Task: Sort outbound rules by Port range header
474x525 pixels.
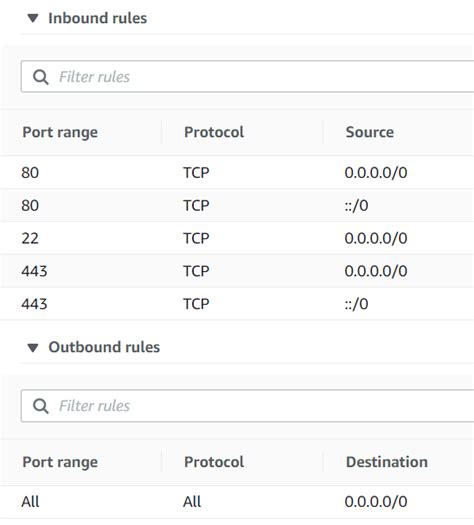Action: pos(60,462)
